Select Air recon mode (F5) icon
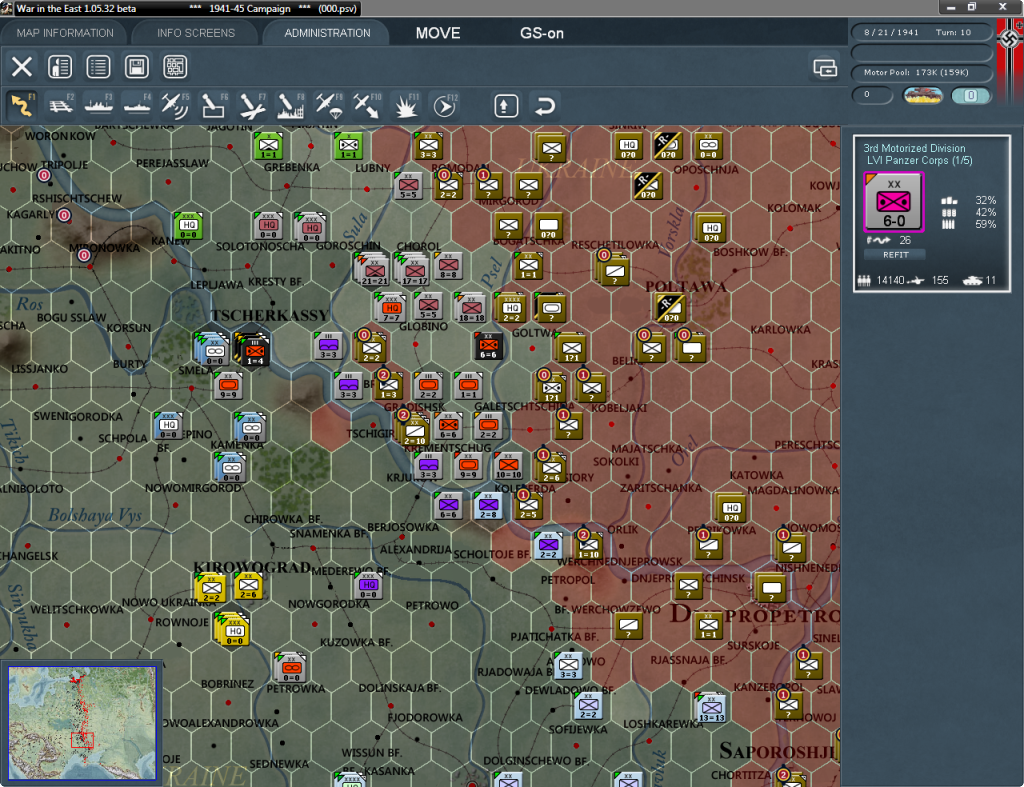This screenshot has width=1024, height=787. coord(176,105)
